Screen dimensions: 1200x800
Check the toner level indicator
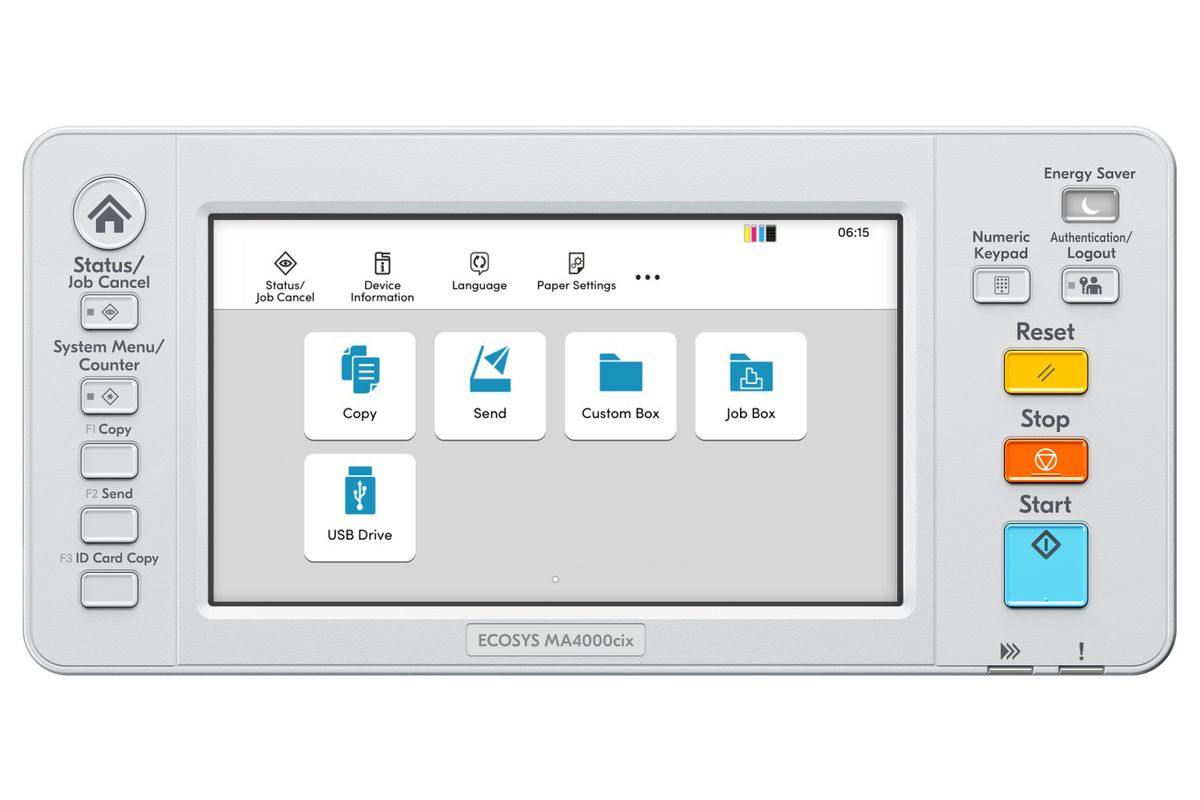point(760,234)
